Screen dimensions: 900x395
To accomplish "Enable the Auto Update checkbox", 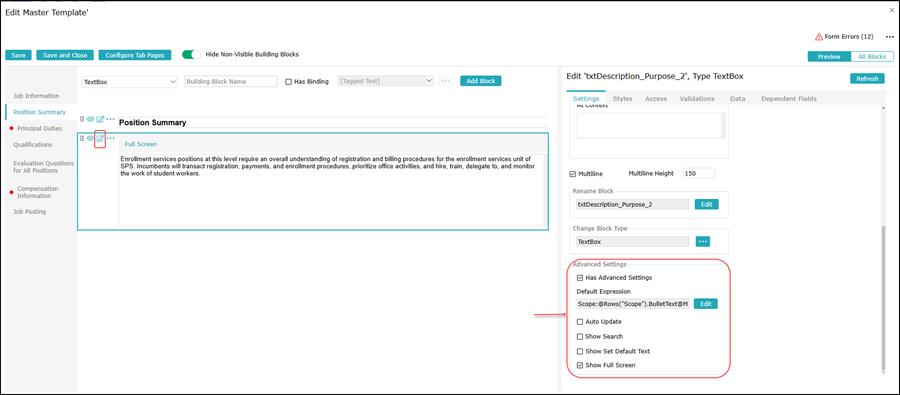I will 580,322.
